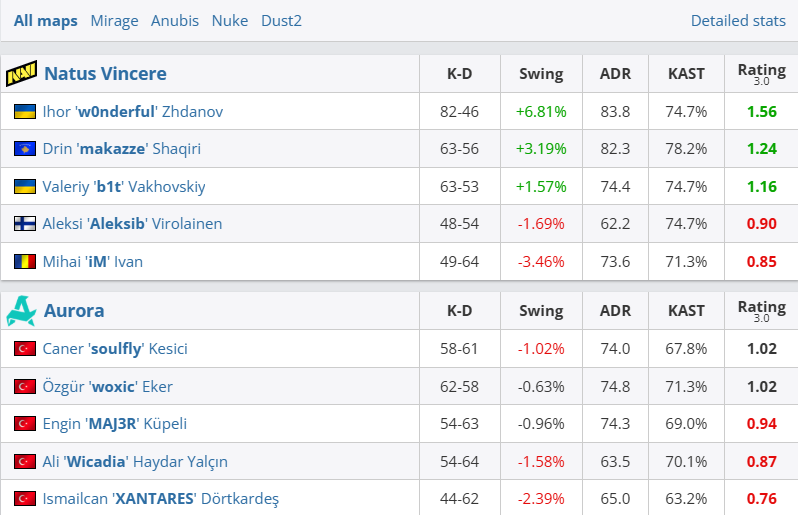Open the Detailed stats link

[x=738, y=20]
